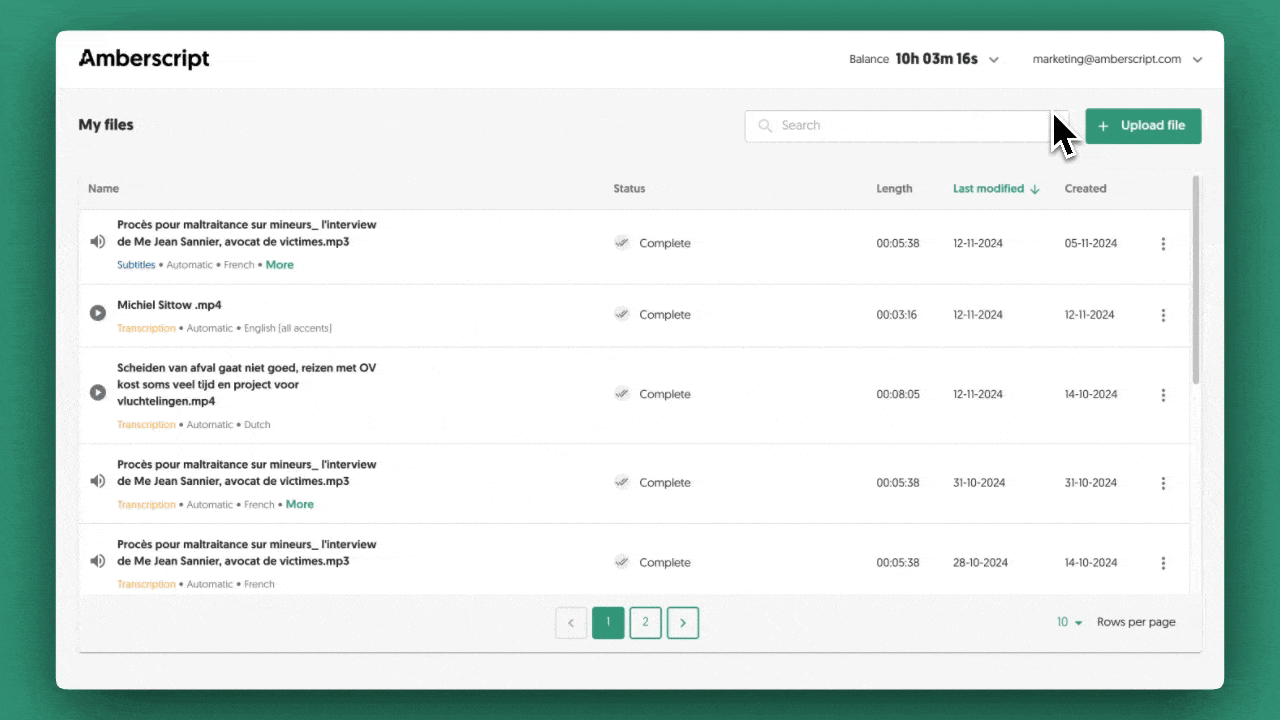This screenshot has height=720, width=1280.
Task: Click last modified date 28-10-2024
Action: click(x=978, y=562)
